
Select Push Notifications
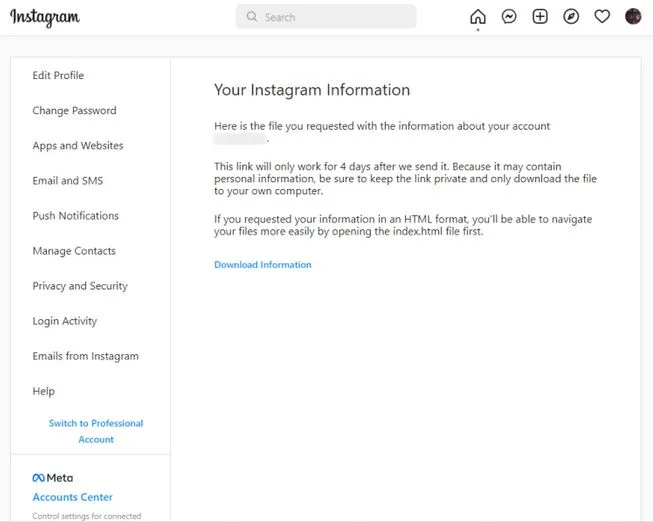76,216
